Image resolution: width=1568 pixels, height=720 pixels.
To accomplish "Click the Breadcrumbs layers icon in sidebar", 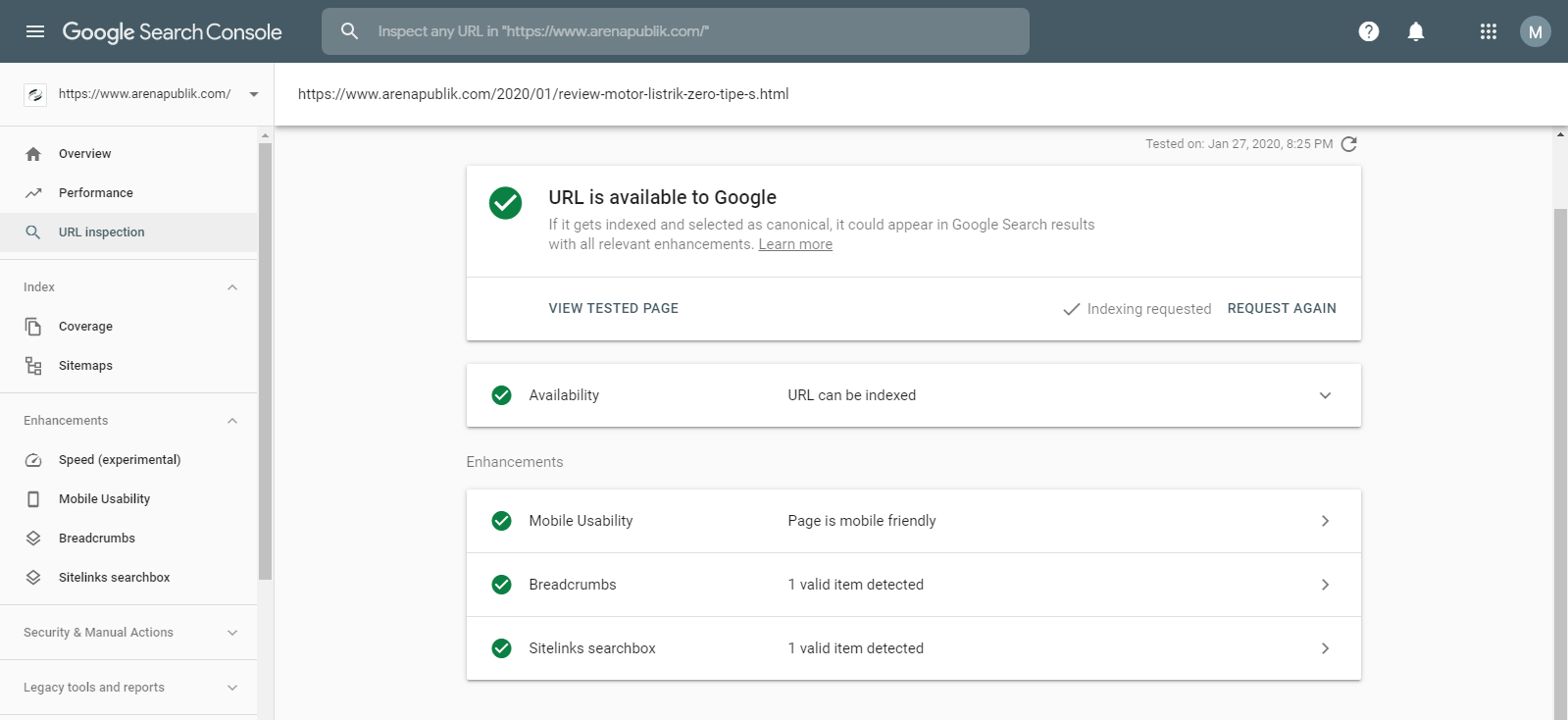I will [x=33, y=539].
